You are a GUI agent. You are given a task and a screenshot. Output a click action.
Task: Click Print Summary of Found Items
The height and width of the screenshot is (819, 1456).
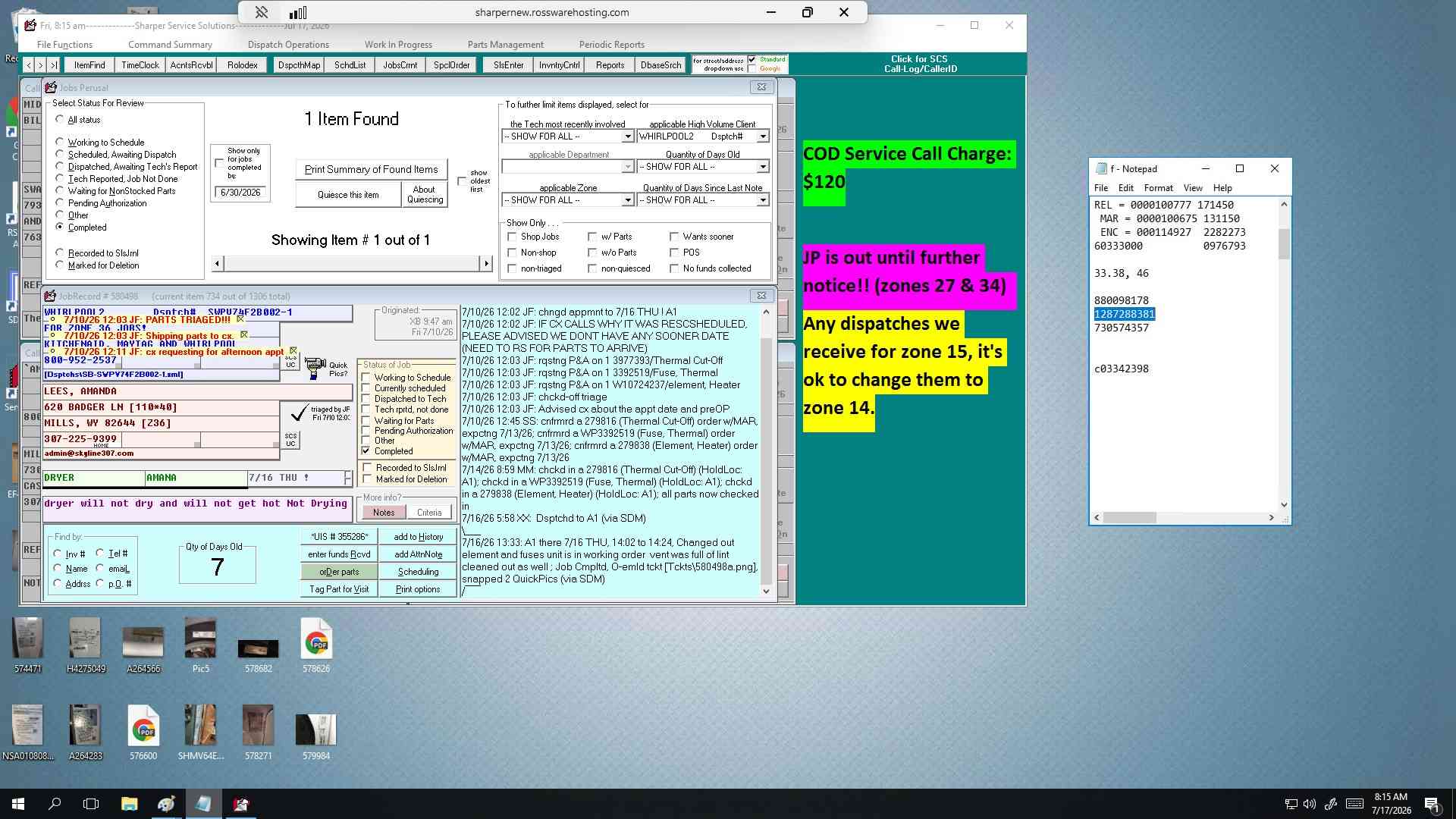tap(371, 169)
